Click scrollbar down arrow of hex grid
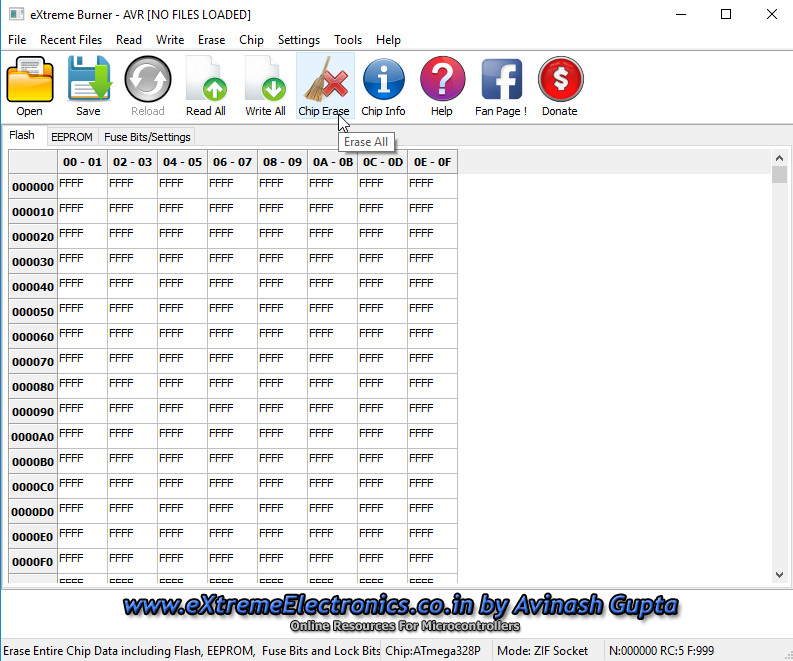Screen dimensions: 793x661 (x=779, y=575)
